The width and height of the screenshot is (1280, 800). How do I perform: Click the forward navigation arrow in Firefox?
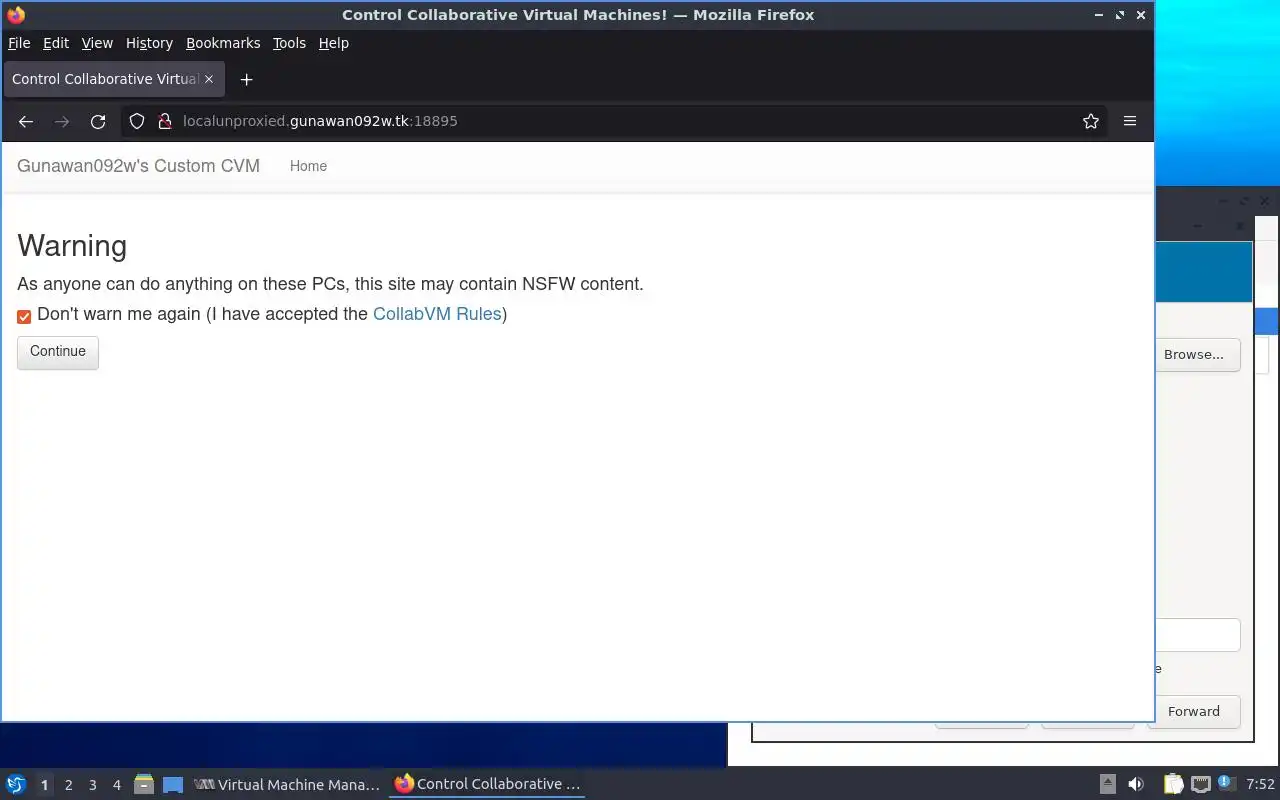coord(62,121)
